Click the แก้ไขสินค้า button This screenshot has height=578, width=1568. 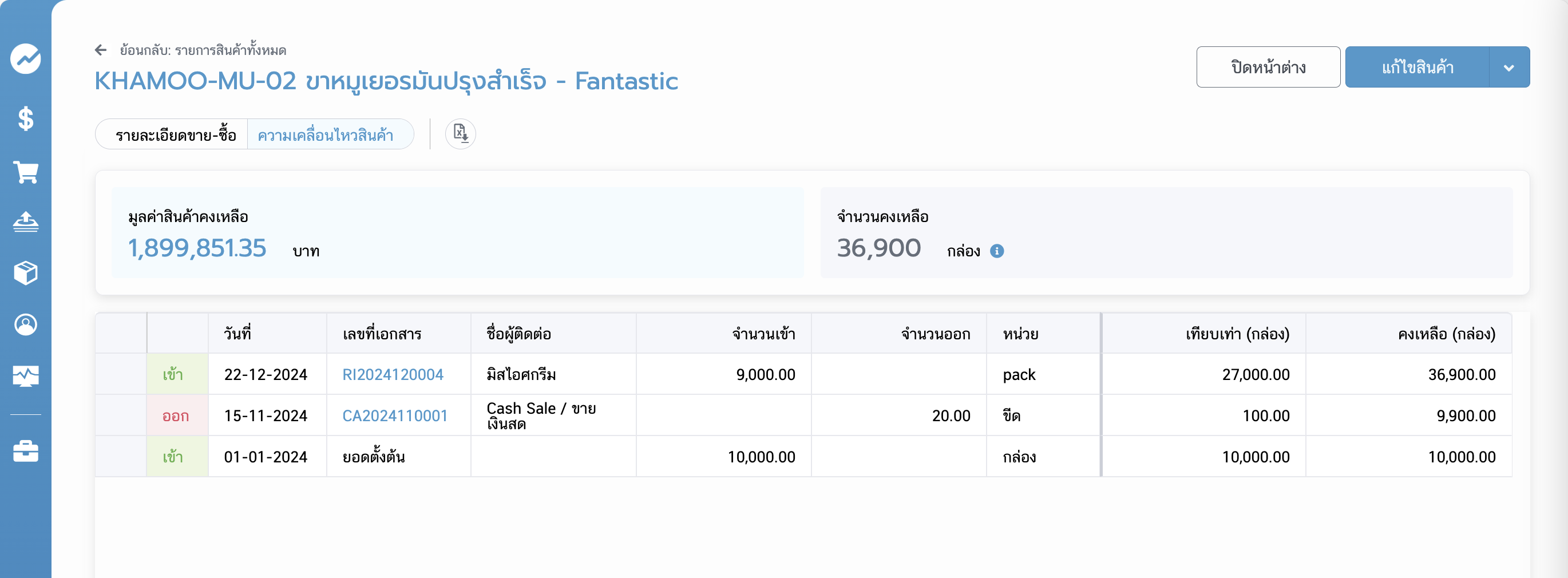pyautogui.click(x=1417, y=67)
